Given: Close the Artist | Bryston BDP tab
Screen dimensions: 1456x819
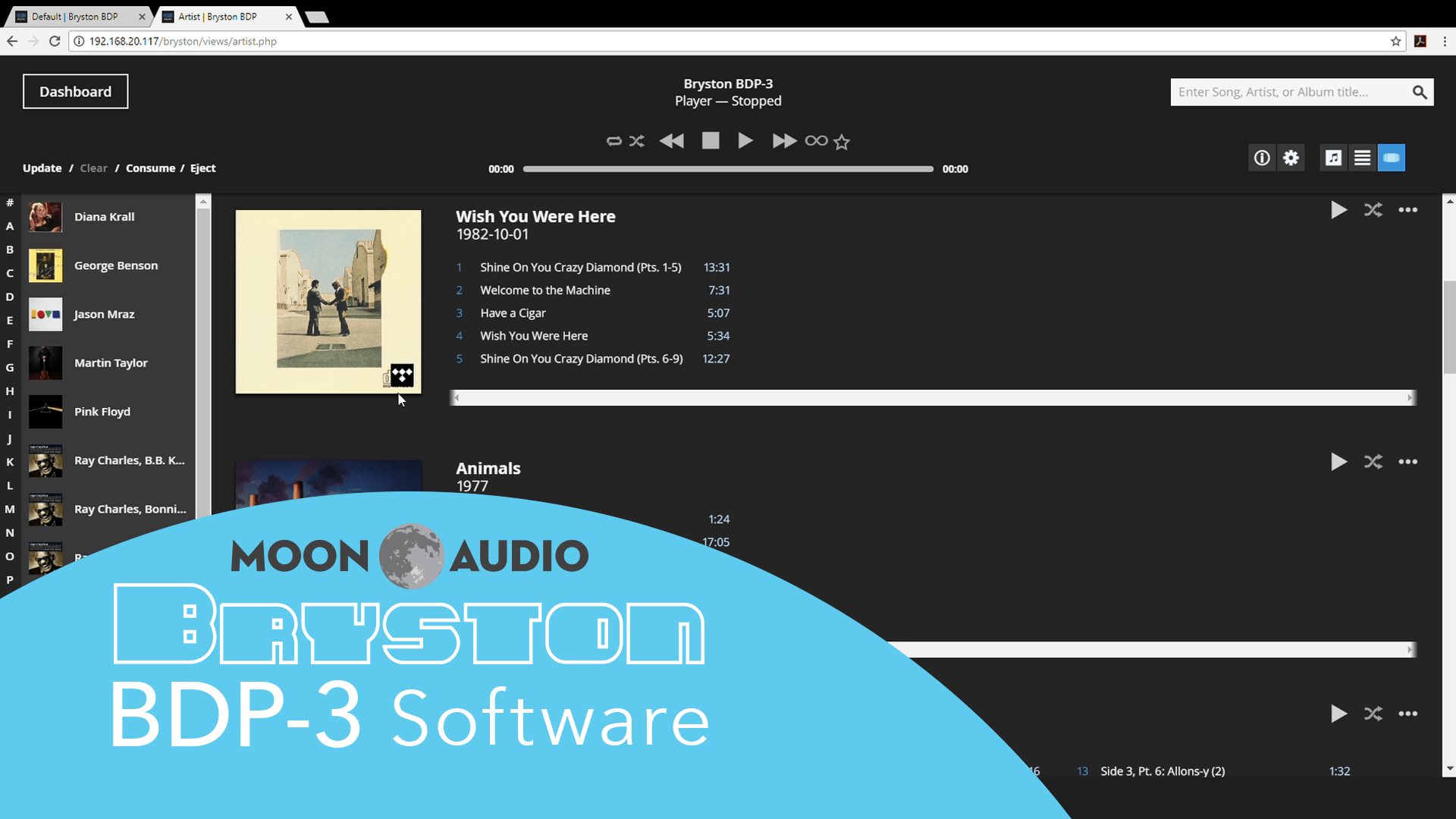Looking at the screenshot, I should coord(289,17).
